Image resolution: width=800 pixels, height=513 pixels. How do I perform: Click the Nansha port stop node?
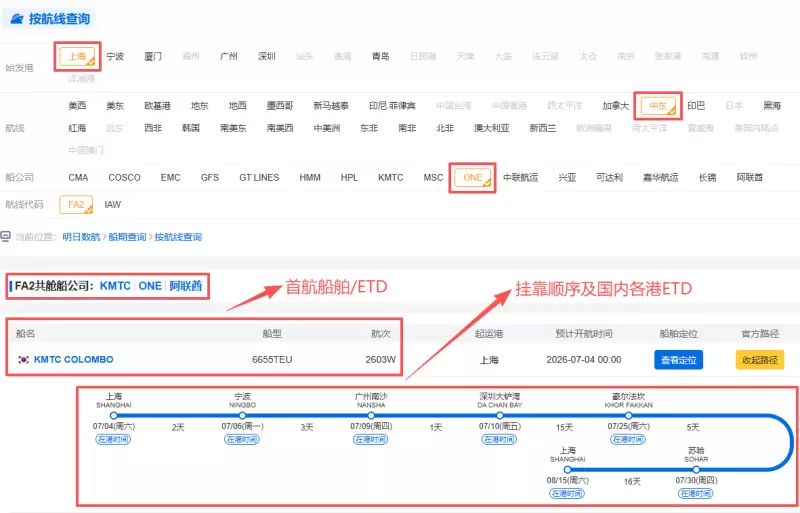pos(371,416)
